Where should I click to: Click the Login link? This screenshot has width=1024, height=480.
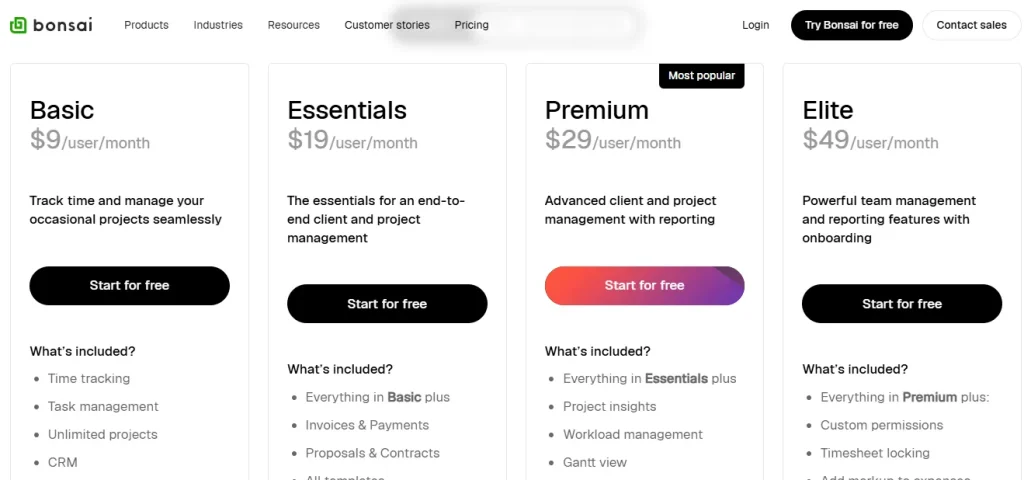pos(756,25)
